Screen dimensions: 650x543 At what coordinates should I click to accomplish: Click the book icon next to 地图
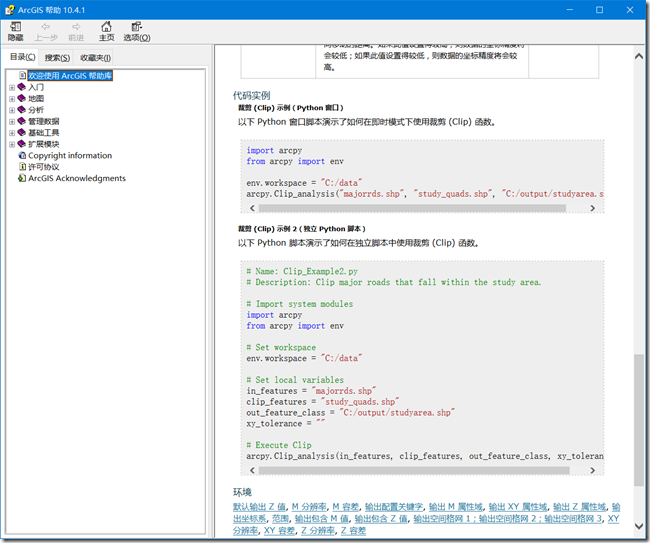(x=22, y=98)
